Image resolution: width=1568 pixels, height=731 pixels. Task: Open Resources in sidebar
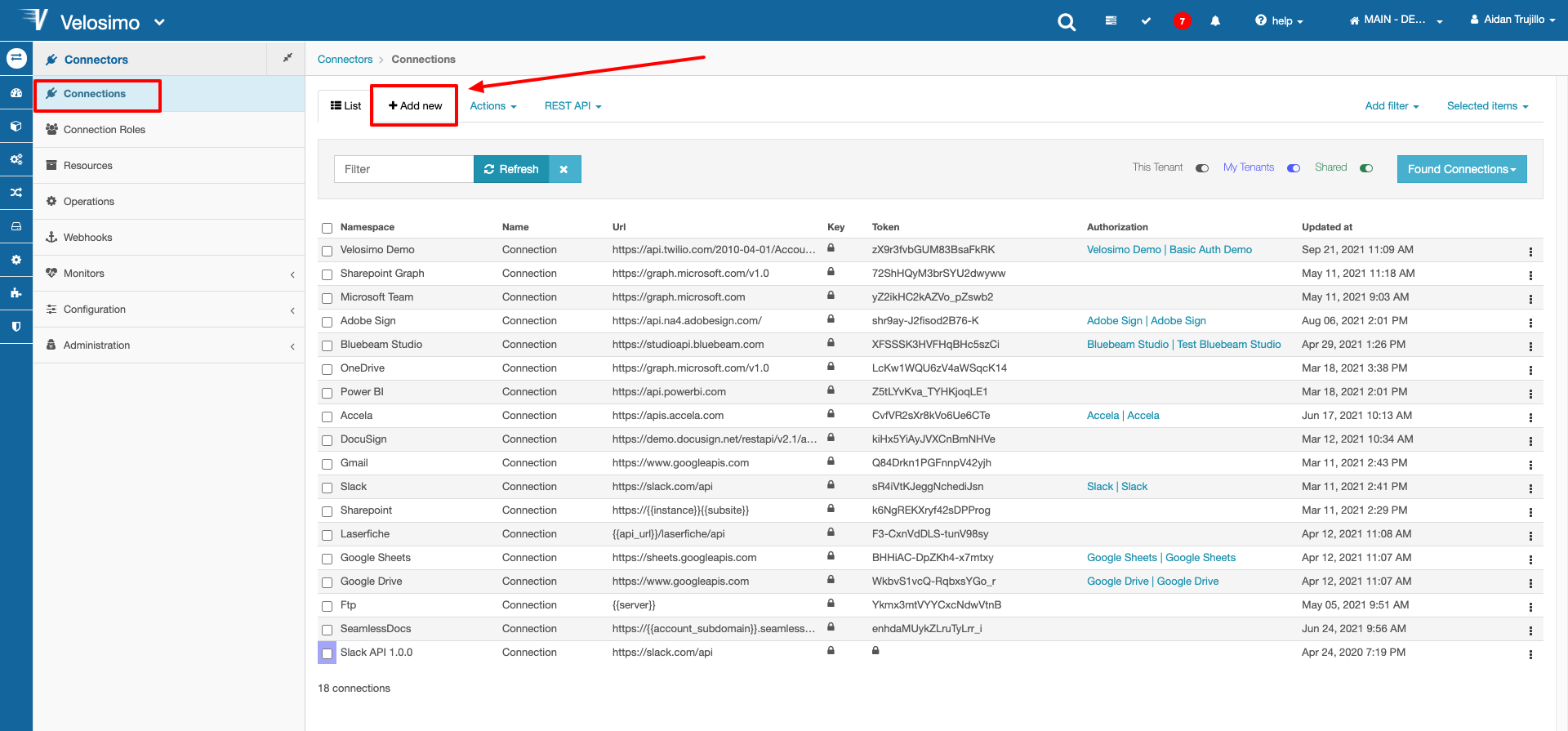[x=169, y=166]
